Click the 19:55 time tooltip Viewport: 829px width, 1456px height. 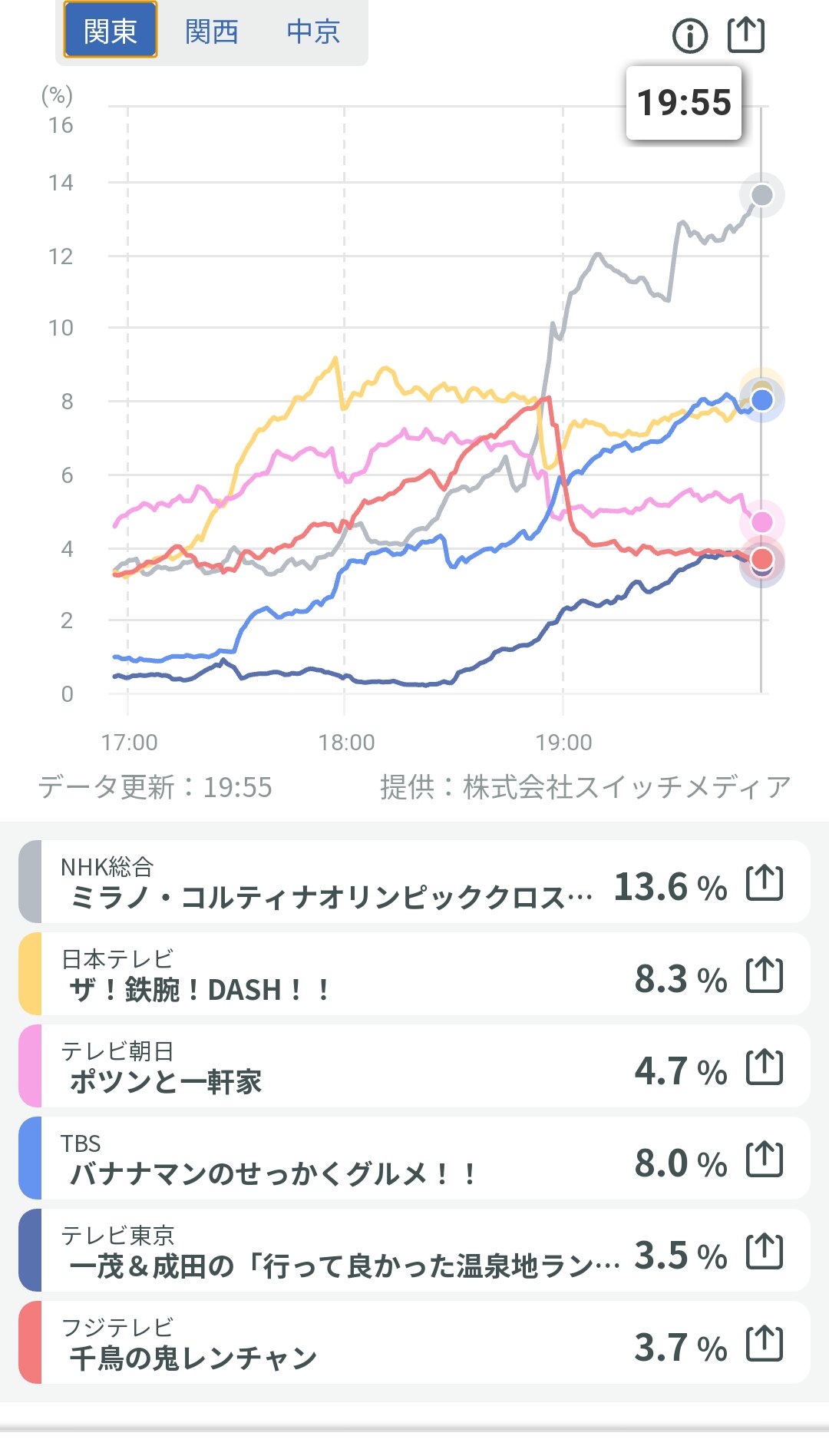(684, 103)
